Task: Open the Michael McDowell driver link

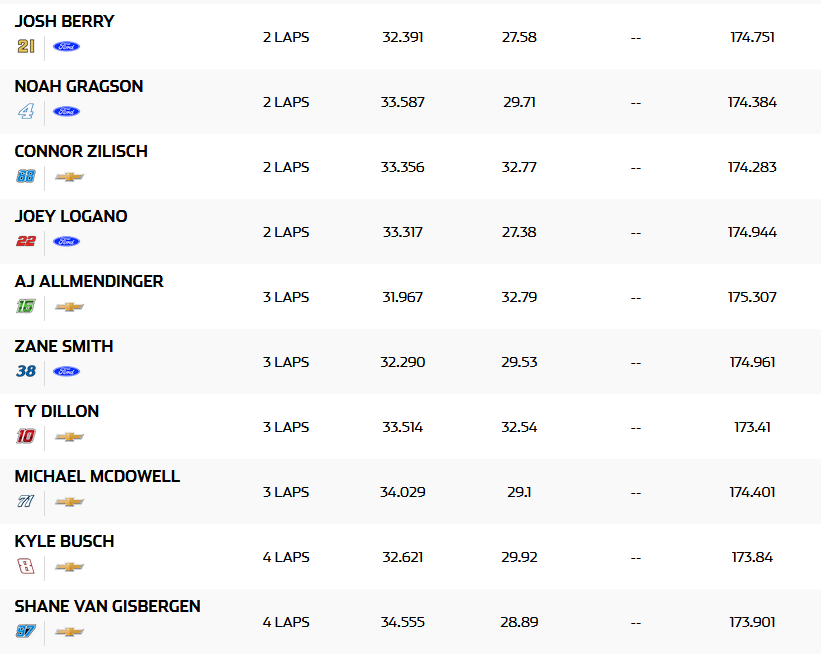Action: [97, 476]
